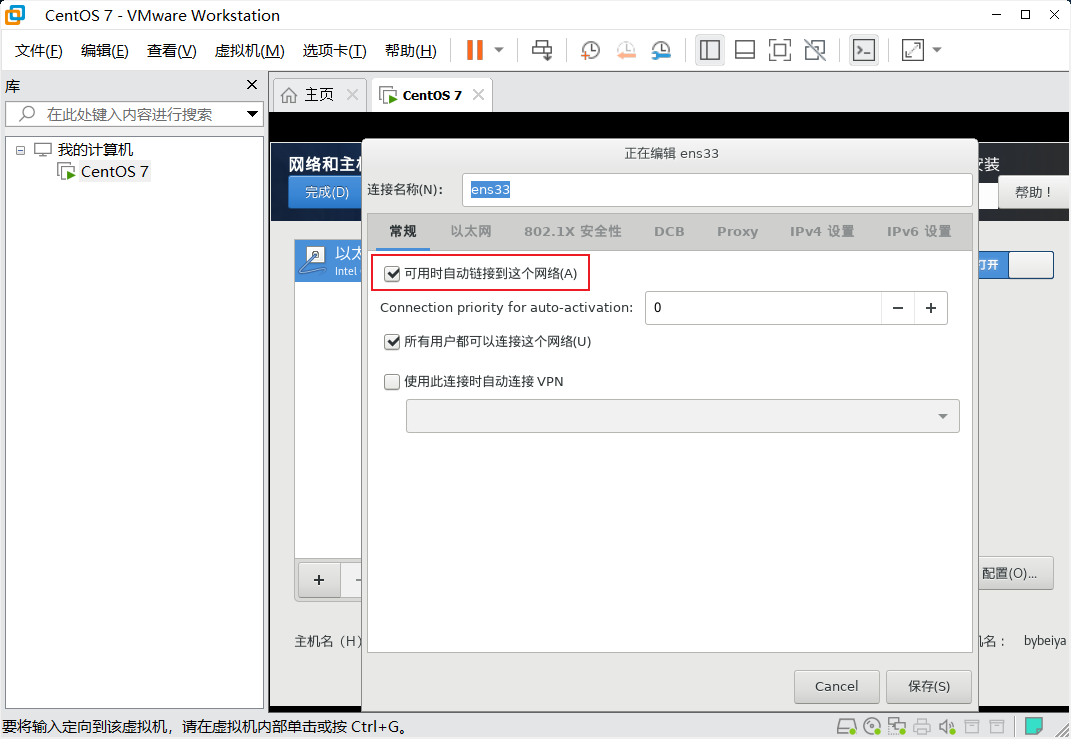Viewport: 1071px width, 739px height.
Task: Open the console view icon
Action: point(864,50)
